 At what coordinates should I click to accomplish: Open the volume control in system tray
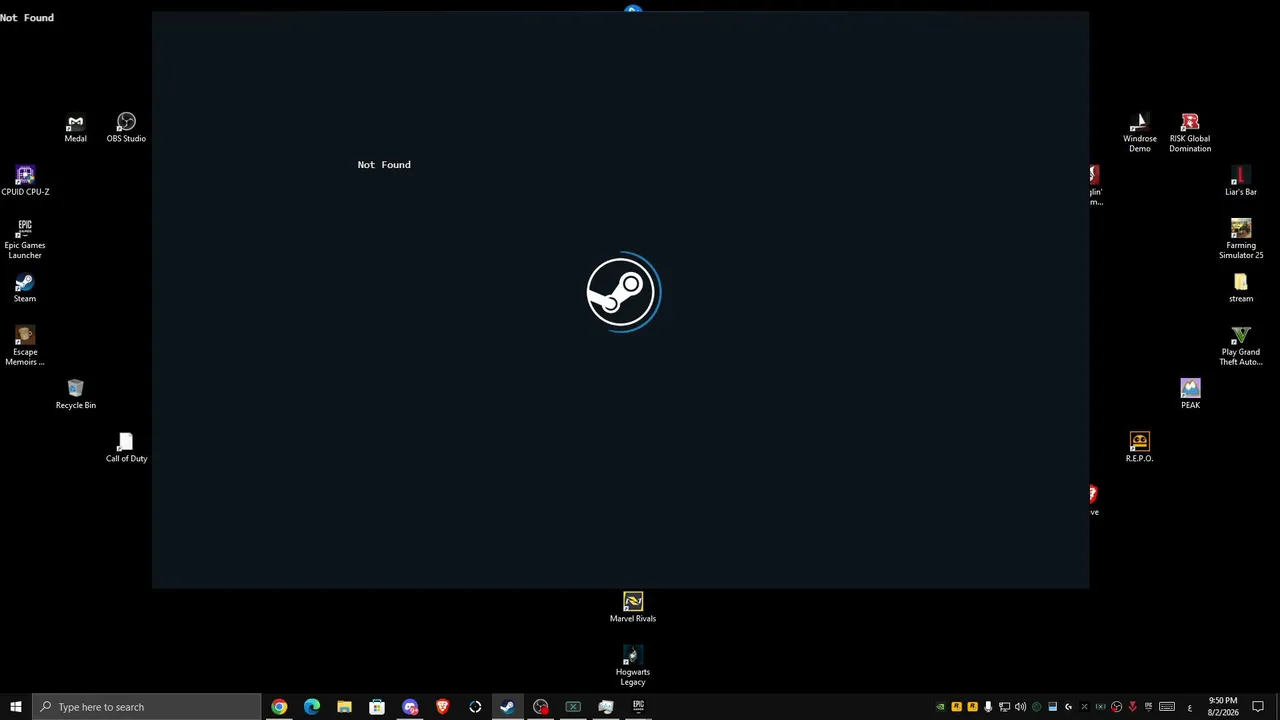coord(1020,707)
